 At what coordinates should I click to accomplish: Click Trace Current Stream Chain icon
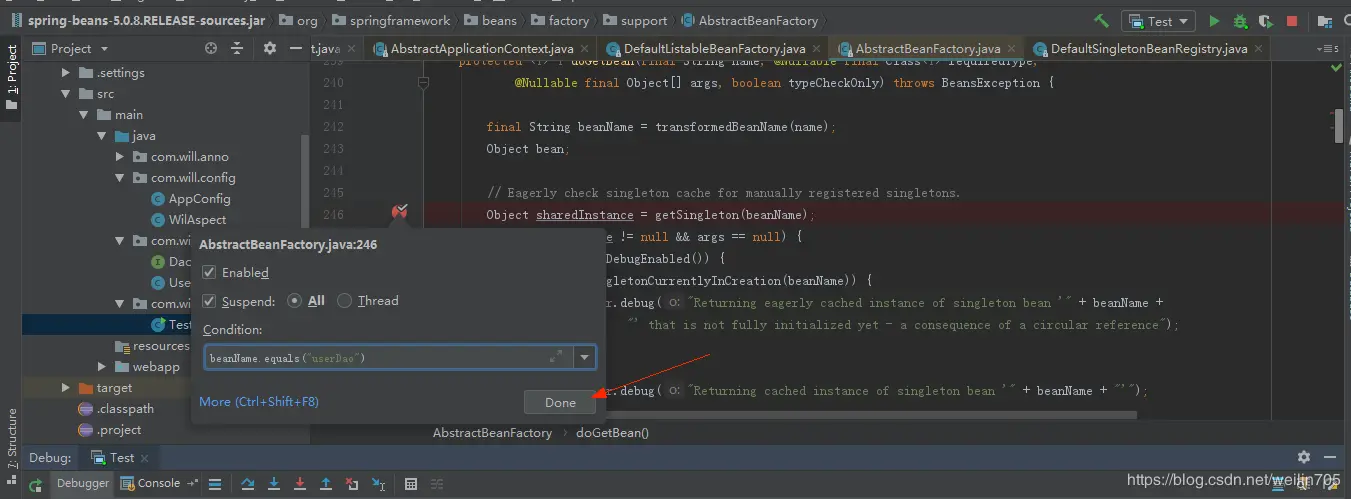[437, 484]
